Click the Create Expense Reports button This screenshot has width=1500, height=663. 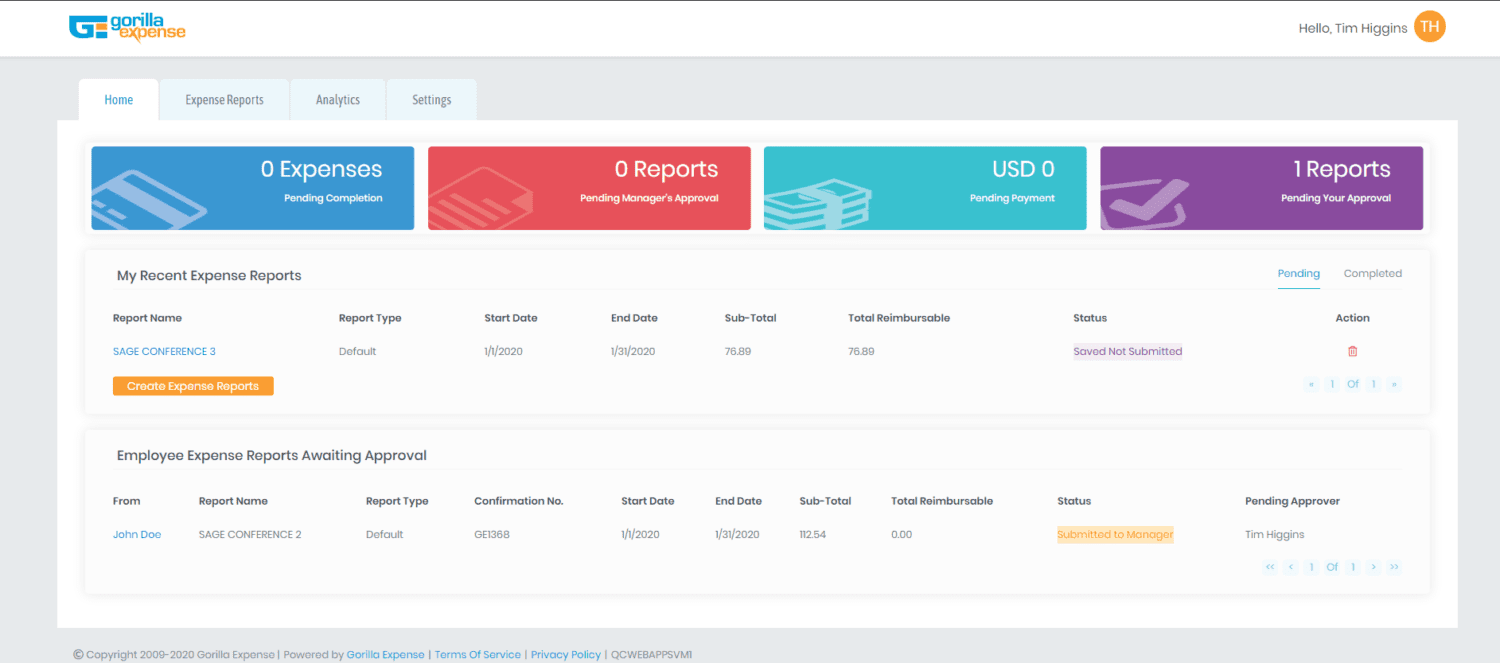[193, 385]
